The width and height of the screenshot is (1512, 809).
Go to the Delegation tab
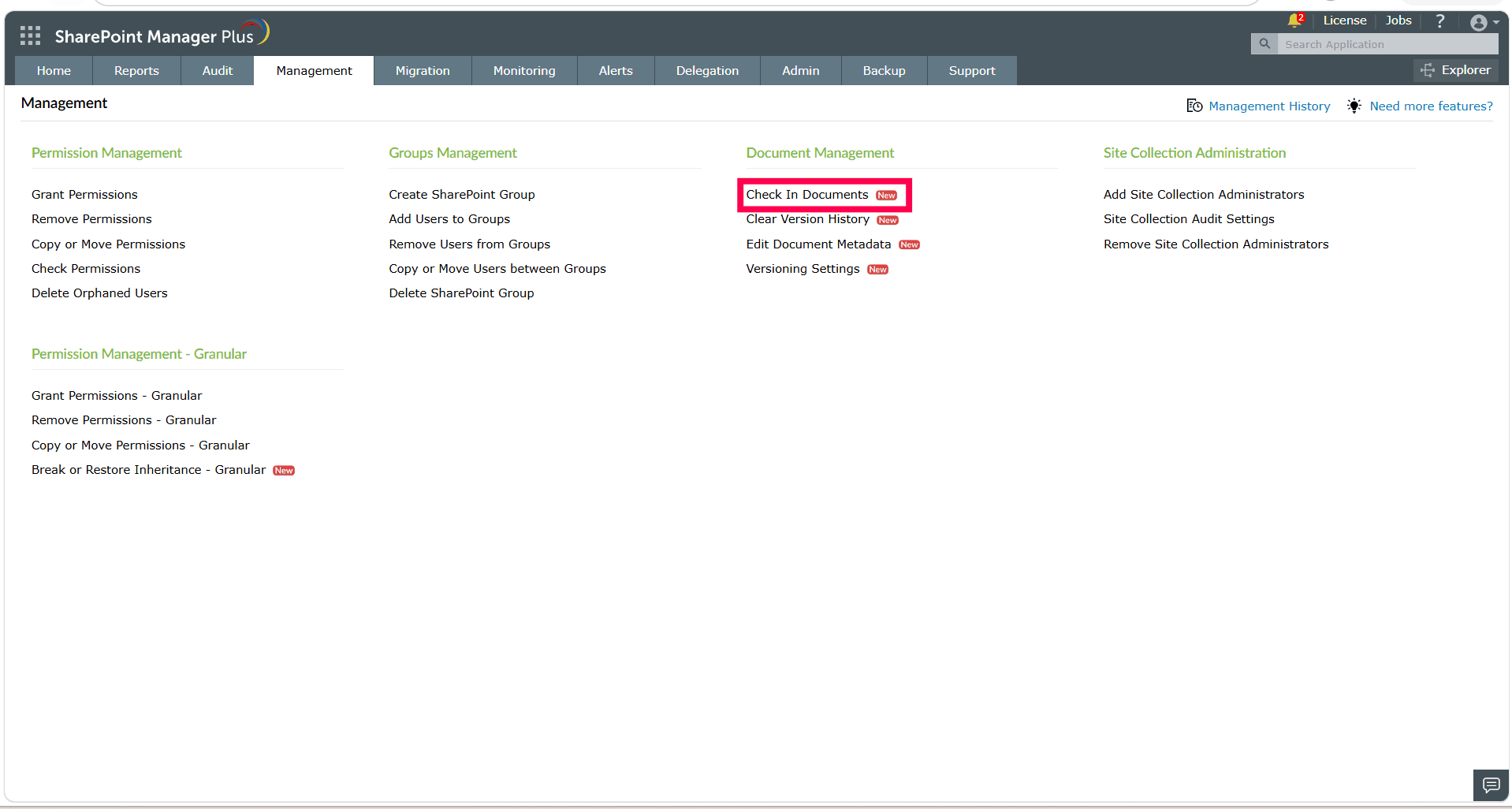pyautogui.click(x=707, y=71)
